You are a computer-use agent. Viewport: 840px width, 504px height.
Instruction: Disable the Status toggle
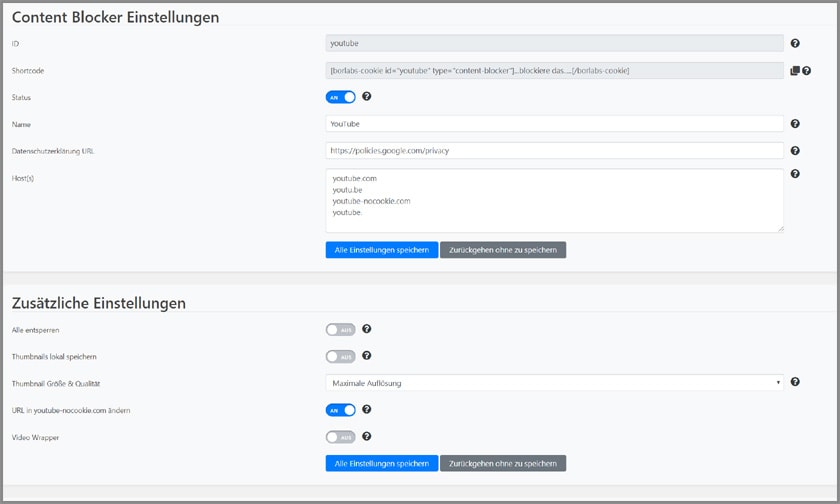(340, 97)
